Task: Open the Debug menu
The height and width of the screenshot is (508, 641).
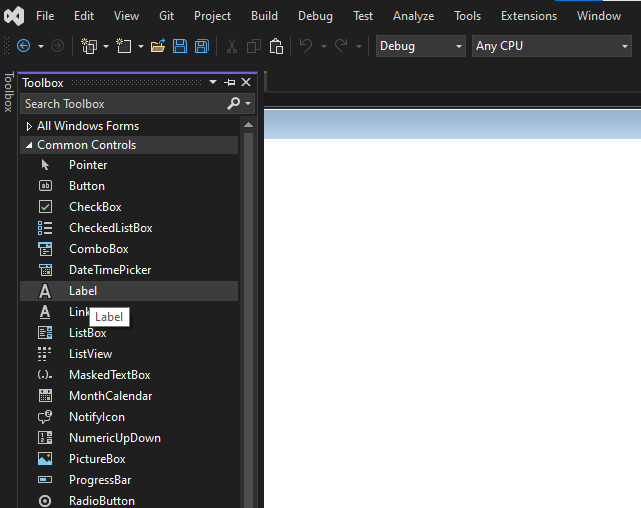Action: pos(315,16)
